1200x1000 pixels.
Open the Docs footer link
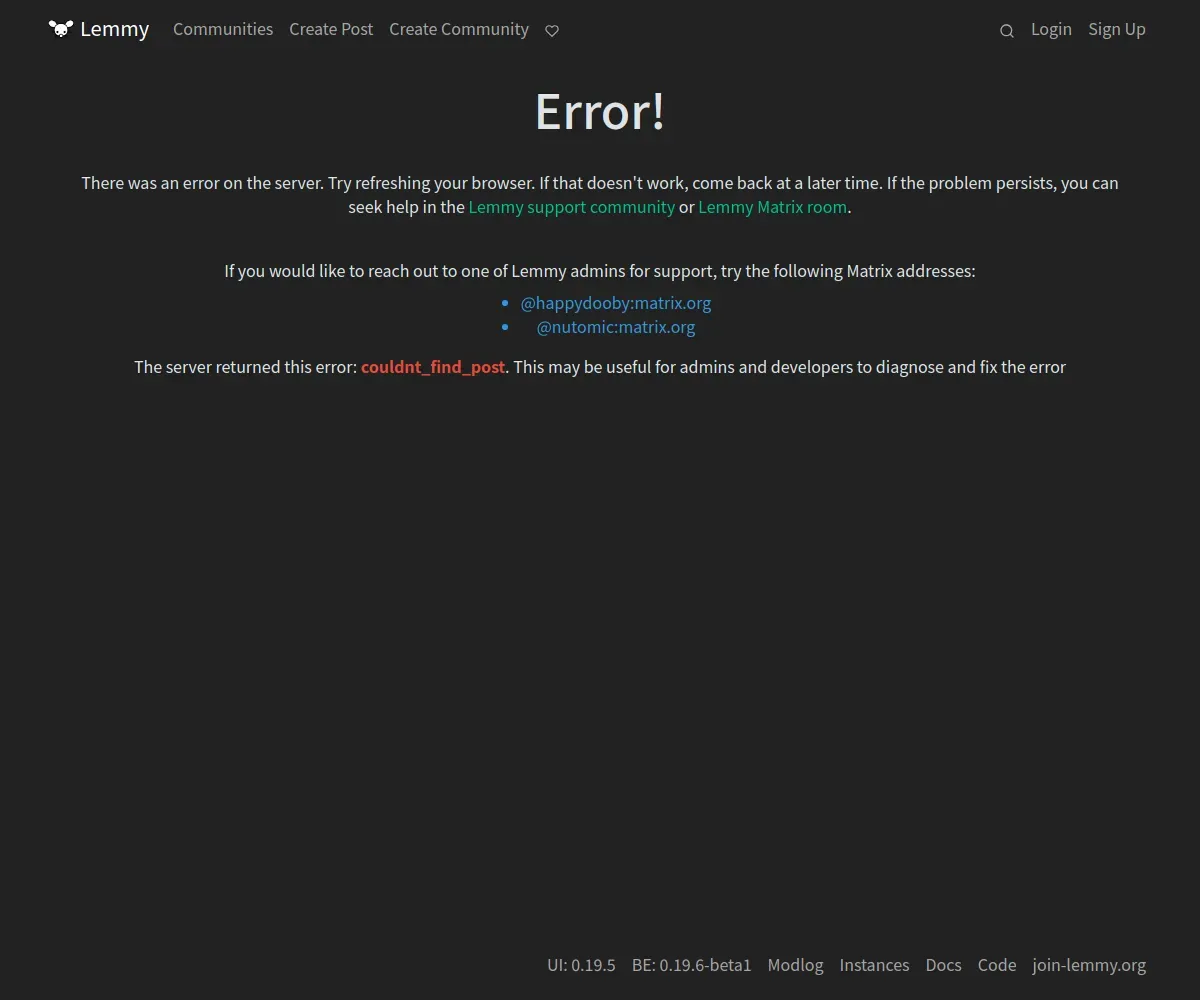pyautogui.click(x=944, y=965)
